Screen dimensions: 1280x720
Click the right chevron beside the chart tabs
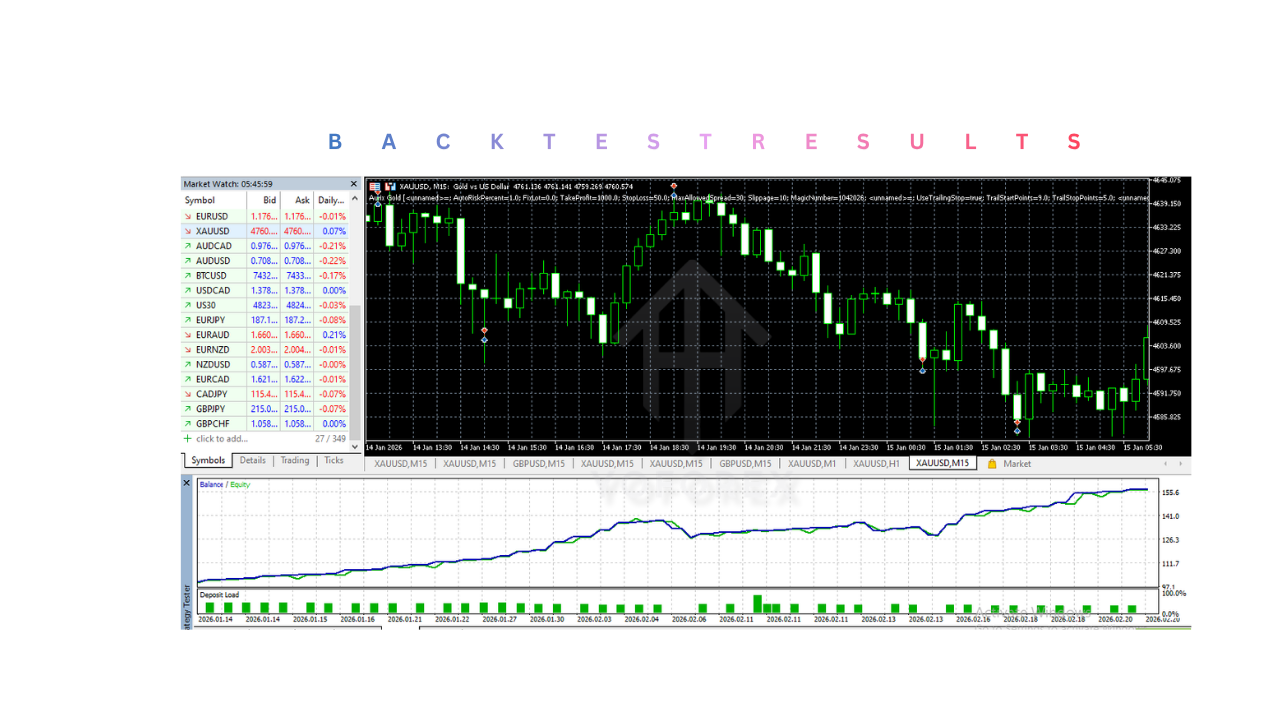(1180, 463)
